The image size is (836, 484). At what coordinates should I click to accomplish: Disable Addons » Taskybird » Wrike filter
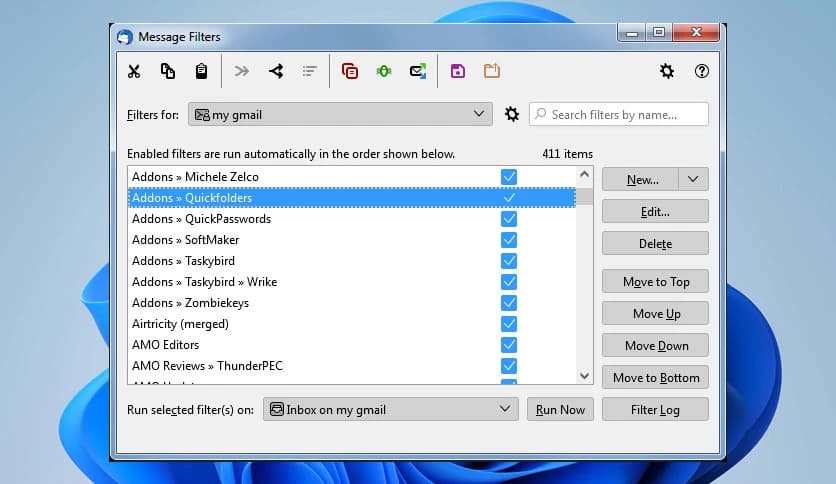click(509, 282)
